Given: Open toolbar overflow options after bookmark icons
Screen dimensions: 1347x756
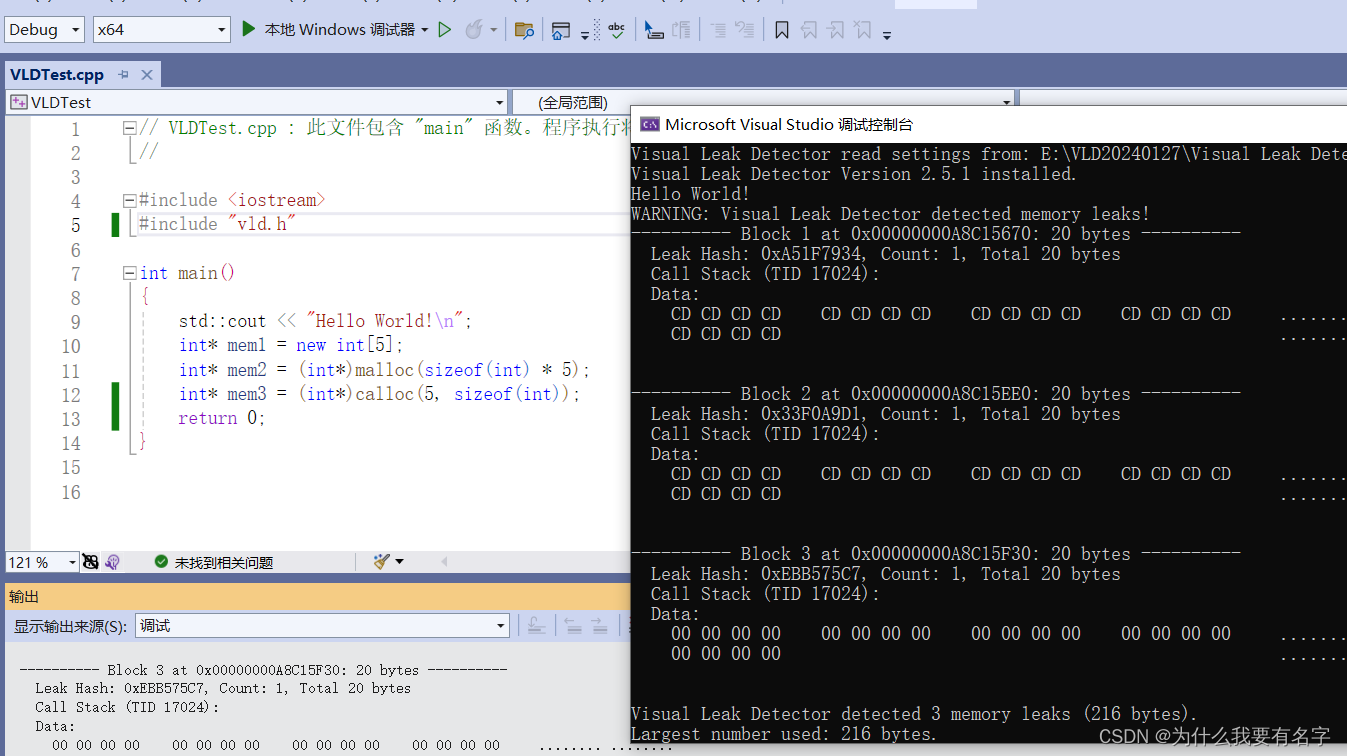Looking at the screenshot, I should coord(886,34).
